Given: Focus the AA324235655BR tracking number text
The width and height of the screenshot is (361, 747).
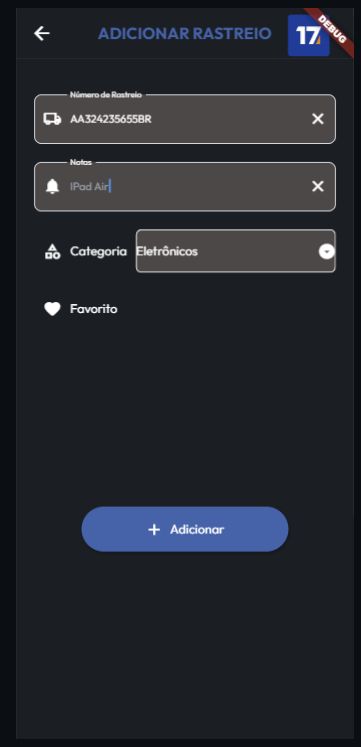Looking at the screenshot, I should tap(111, 119).
